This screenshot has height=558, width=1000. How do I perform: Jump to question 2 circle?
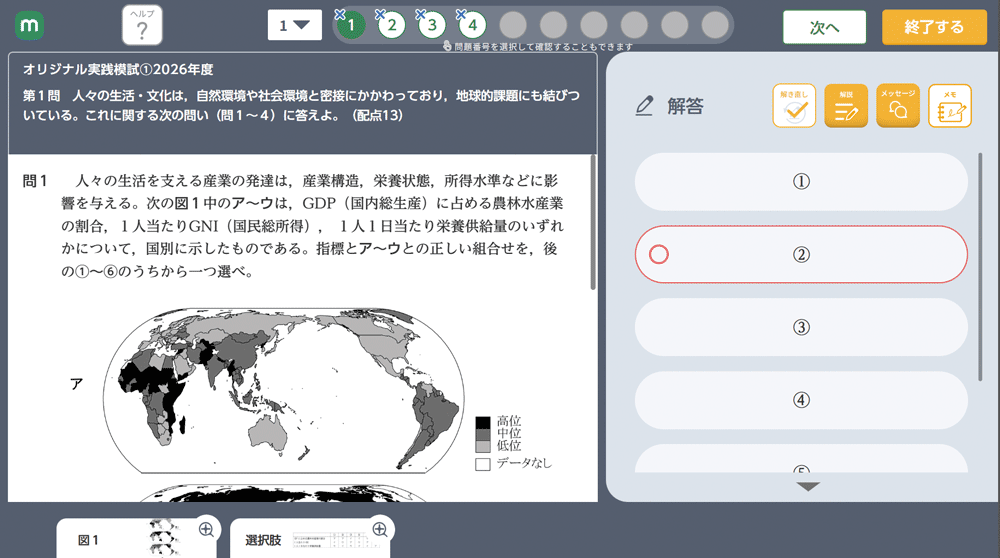click(x=392, y=26)
